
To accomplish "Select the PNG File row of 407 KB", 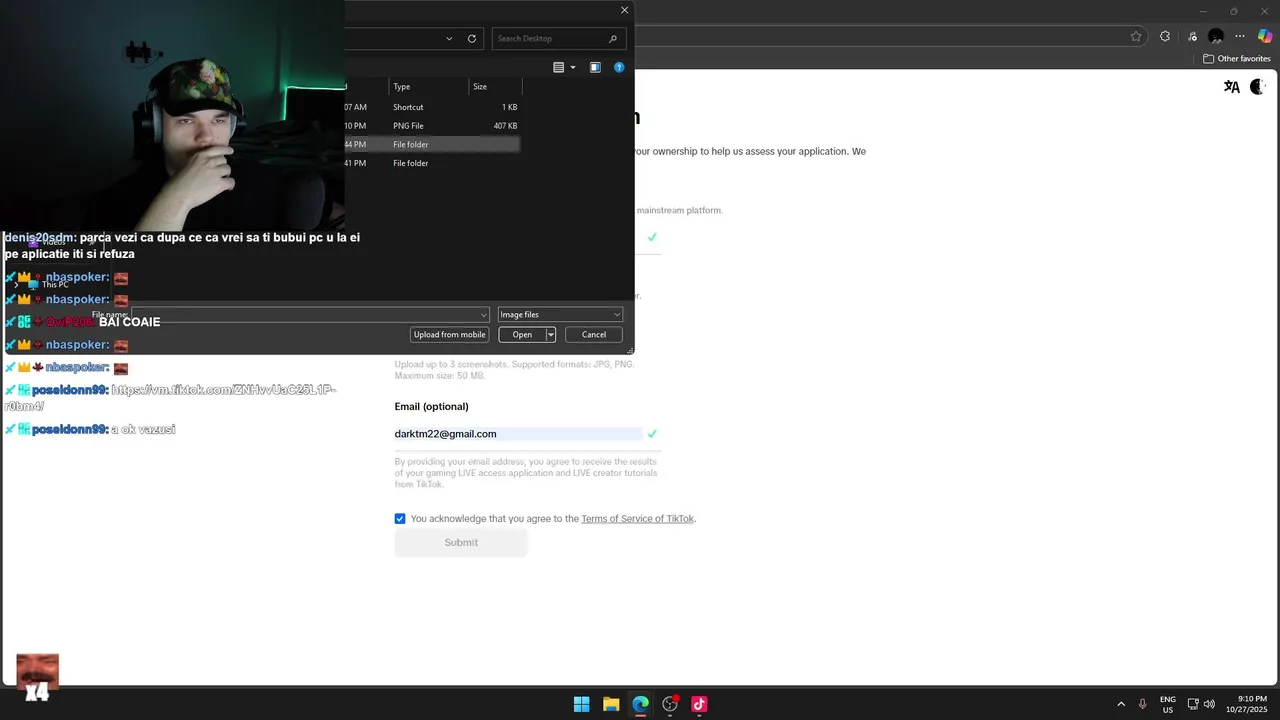I will pyautogui.click(x=432, y=126).
